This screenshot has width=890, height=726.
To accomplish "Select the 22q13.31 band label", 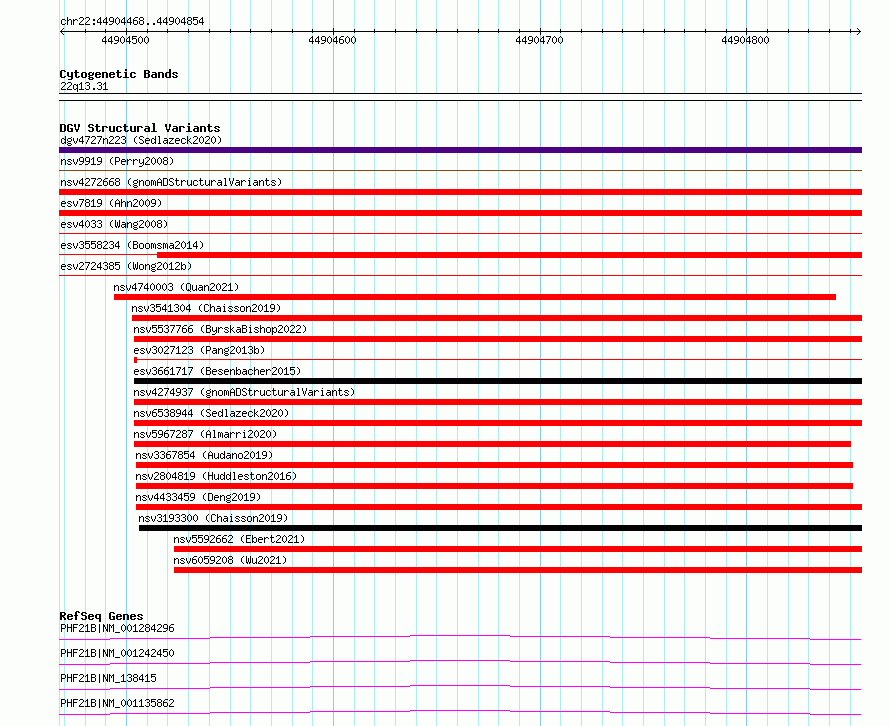I will [84, 86].
